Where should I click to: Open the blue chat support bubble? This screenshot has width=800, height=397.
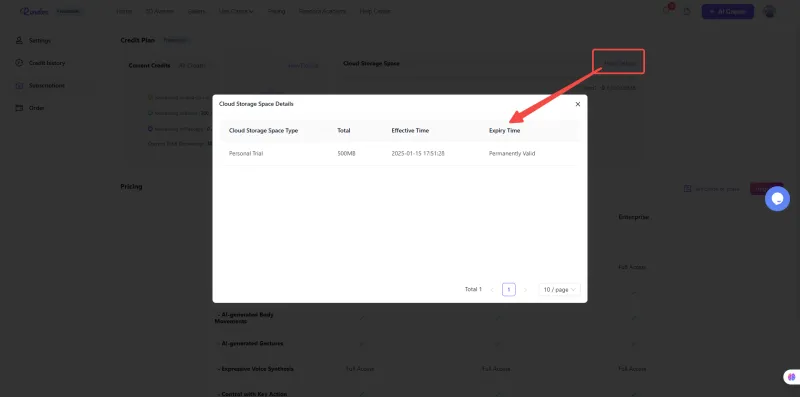click(777, 199)
